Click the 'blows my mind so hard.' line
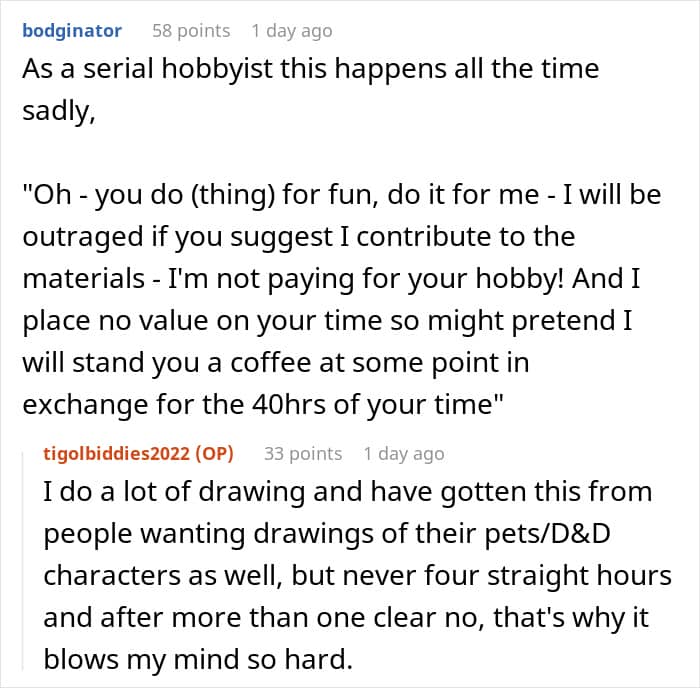The image size is (700, 688). pos(198,659)
